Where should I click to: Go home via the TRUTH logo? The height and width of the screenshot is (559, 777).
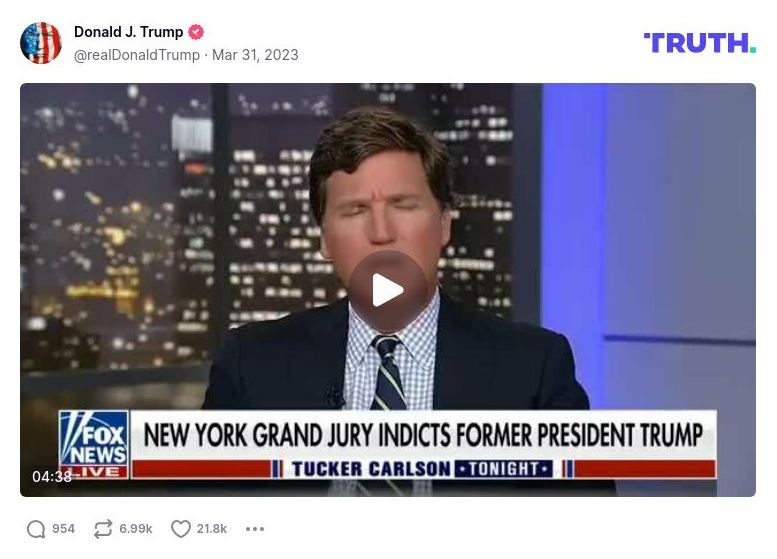(700, 43)
